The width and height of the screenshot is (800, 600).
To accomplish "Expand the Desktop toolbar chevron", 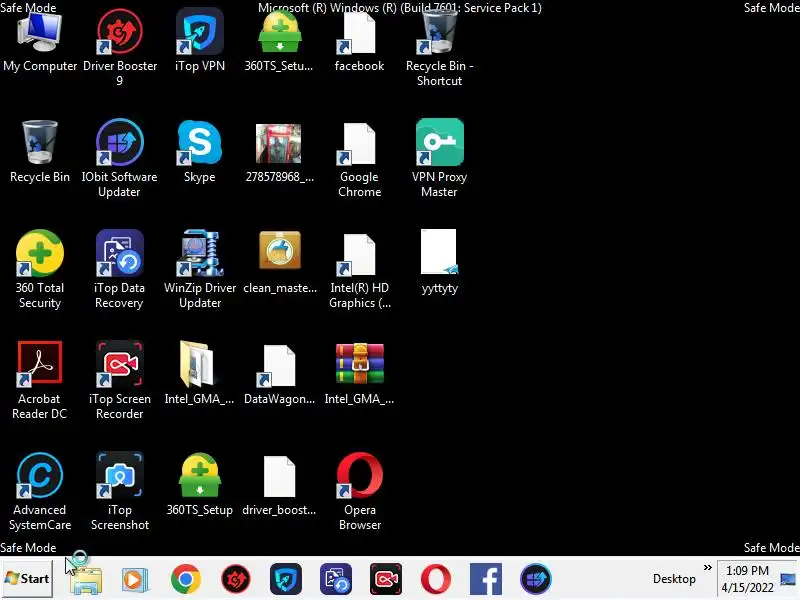I will pos(707,567).
